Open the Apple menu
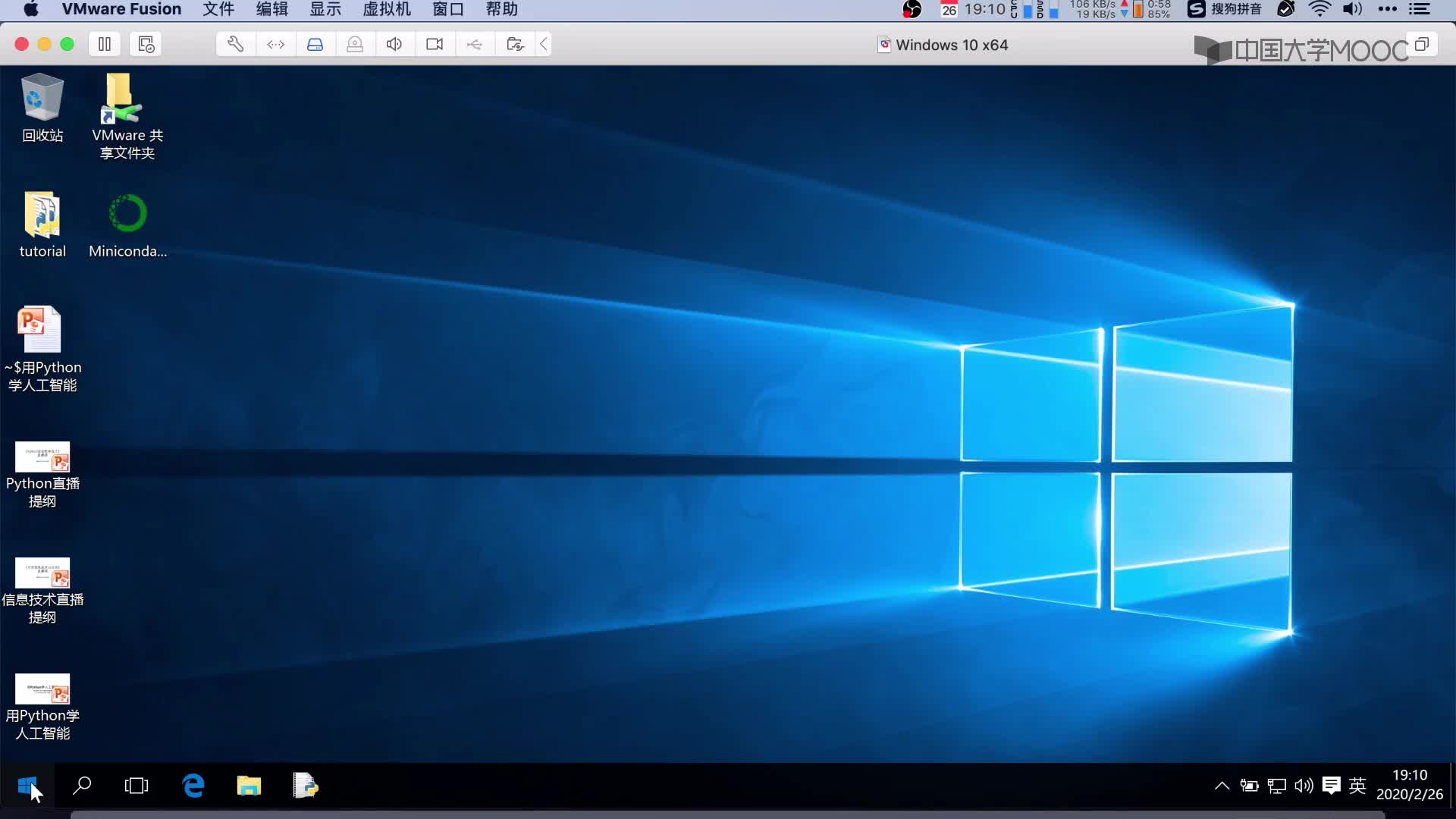The width and height of the screenshot is (1456, 819). coord(31,9)
